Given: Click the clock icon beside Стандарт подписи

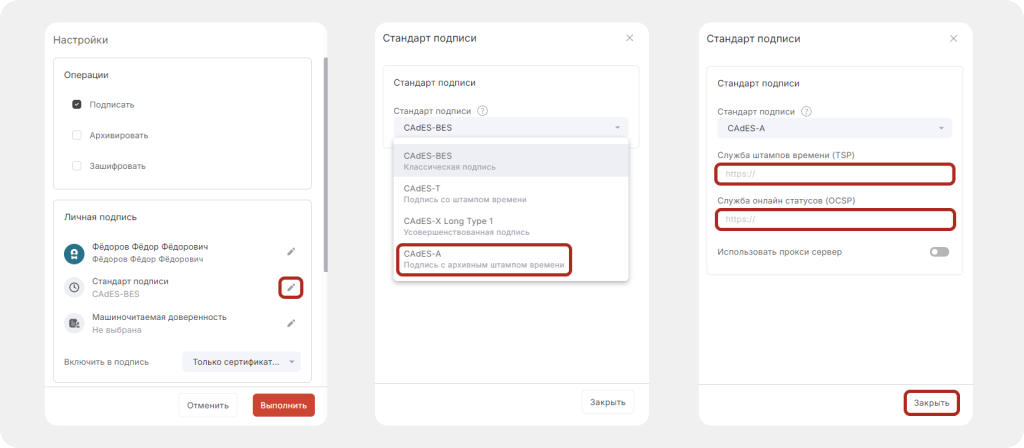Looking at the screenshot, I should coord(73,288).
